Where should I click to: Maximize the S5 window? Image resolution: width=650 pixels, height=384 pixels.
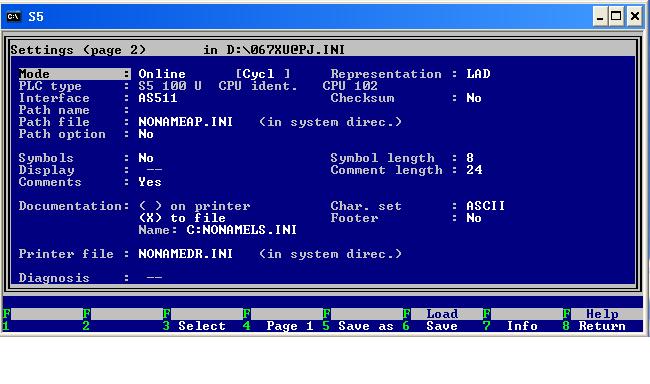(616, 17)
